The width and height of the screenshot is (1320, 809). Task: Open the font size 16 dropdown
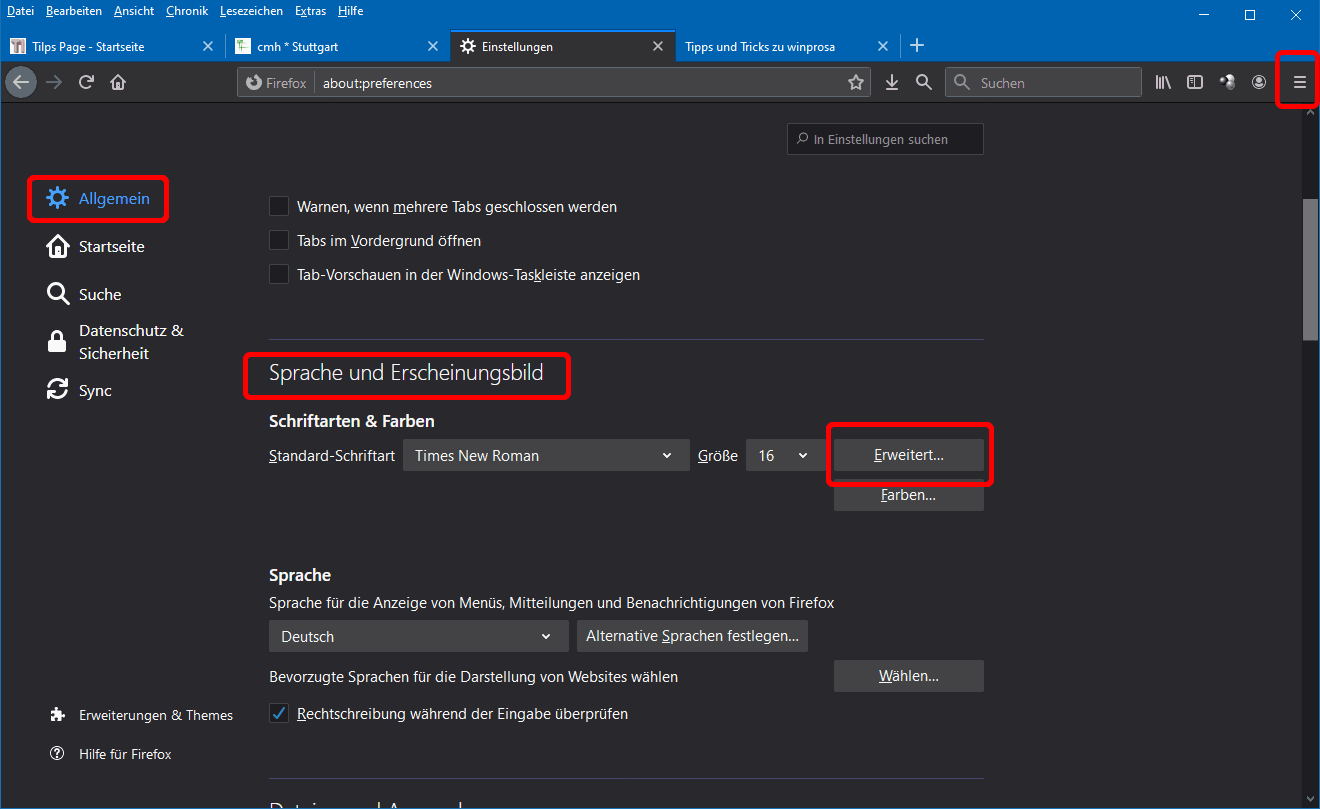pyautogui.click(x=782, y=456)
